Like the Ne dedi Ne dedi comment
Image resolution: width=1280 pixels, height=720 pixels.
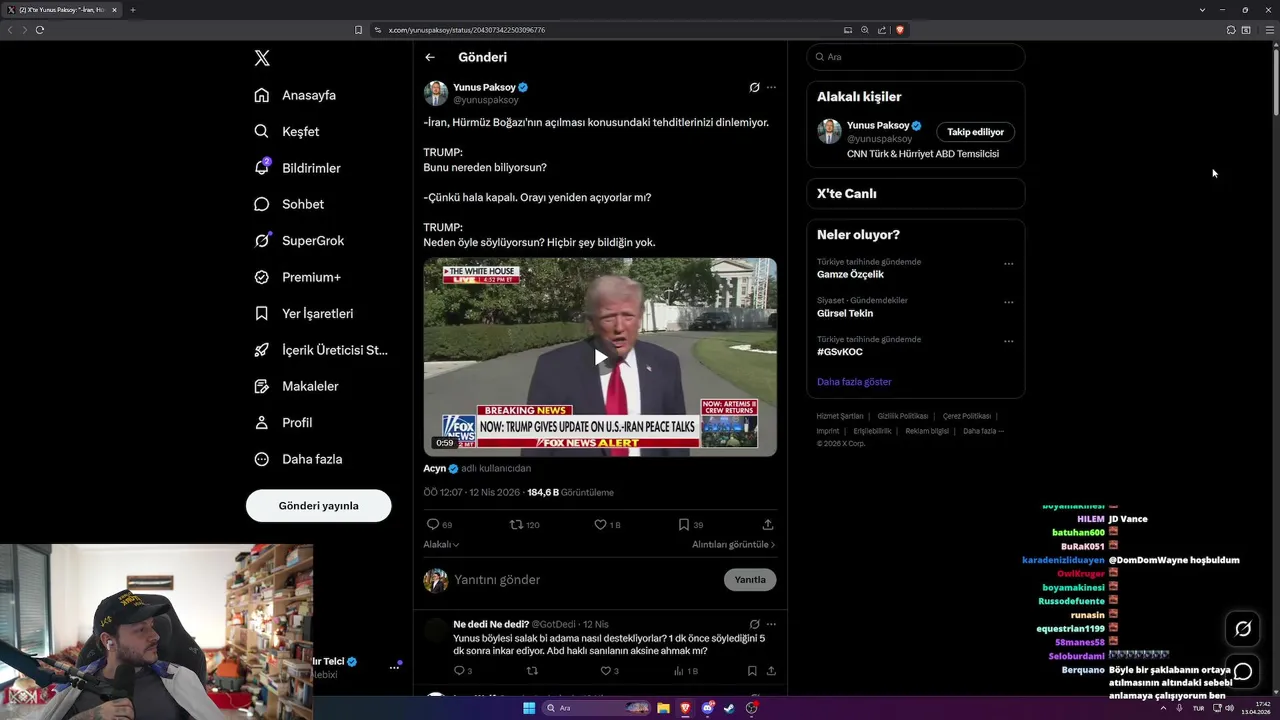[x=609, y=671]
